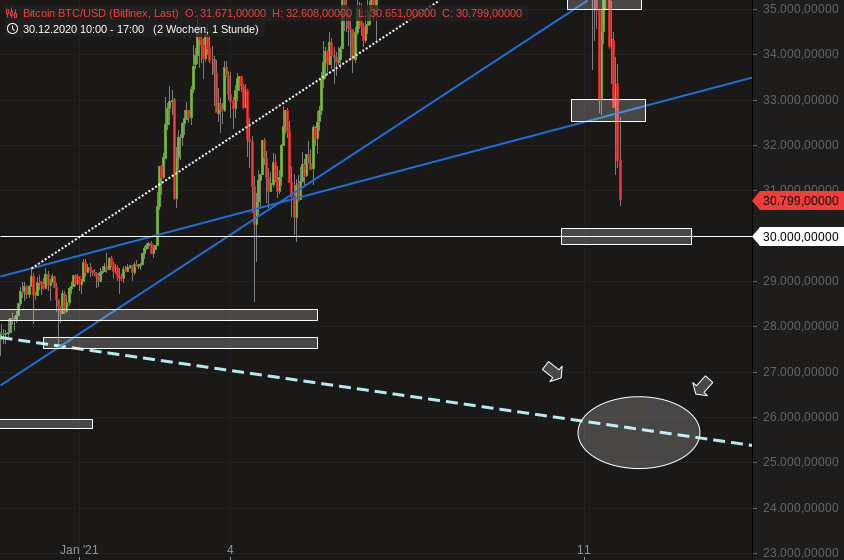Select the right arrow marker pointing down-left

702,386
